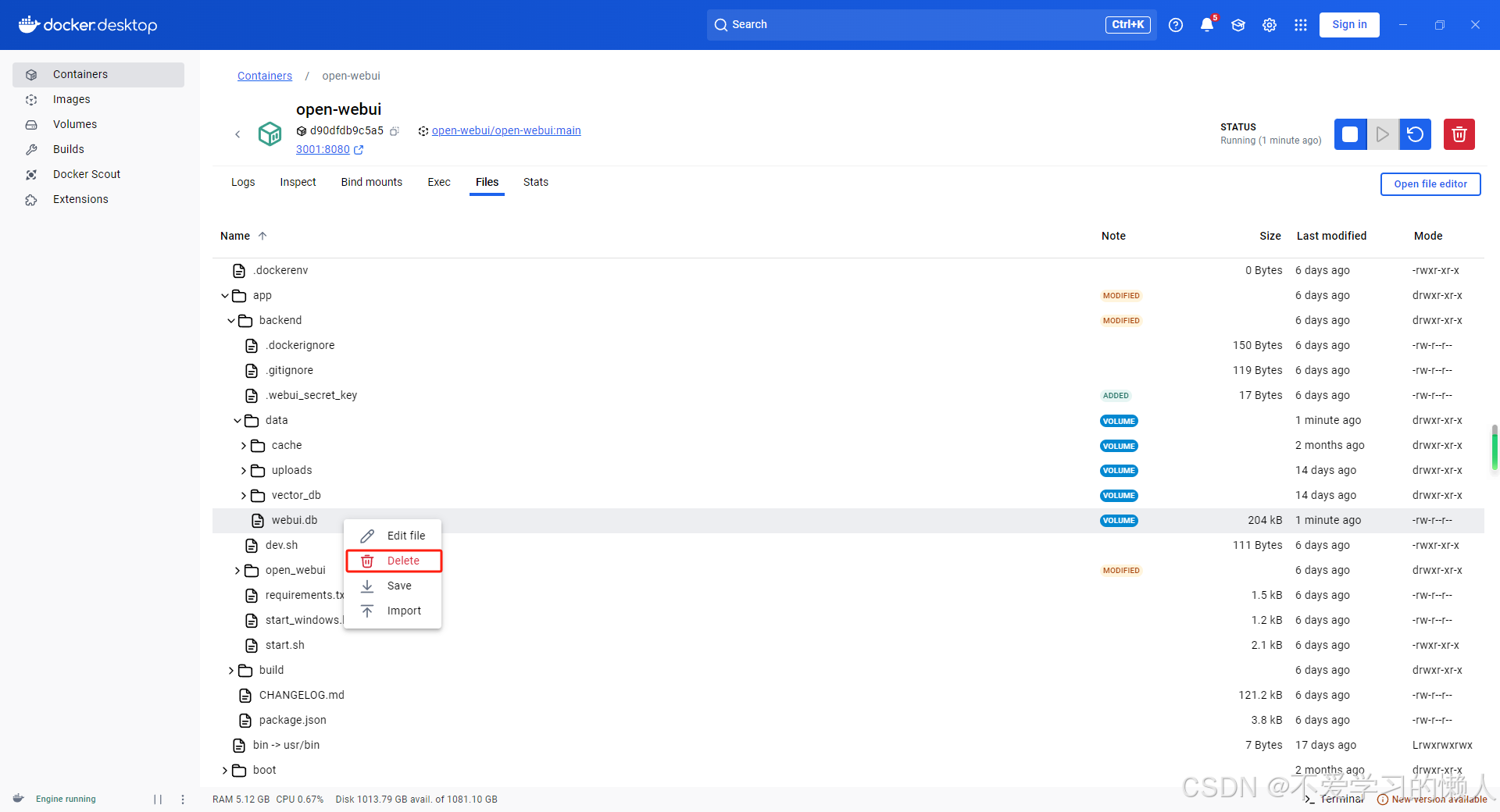The height and width of the screenshot is (812, 1500).
Task: Expand the vector_db folder
Action: tap(244, 495)
